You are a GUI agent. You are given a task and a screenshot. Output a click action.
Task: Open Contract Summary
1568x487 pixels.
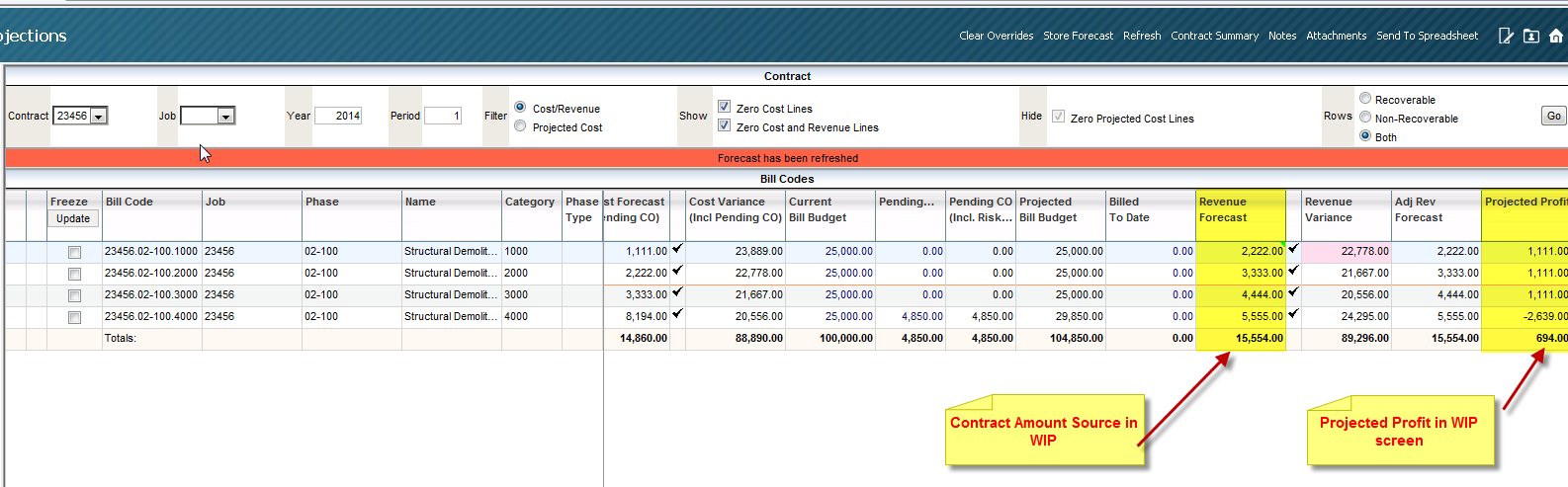[1214, 36]
